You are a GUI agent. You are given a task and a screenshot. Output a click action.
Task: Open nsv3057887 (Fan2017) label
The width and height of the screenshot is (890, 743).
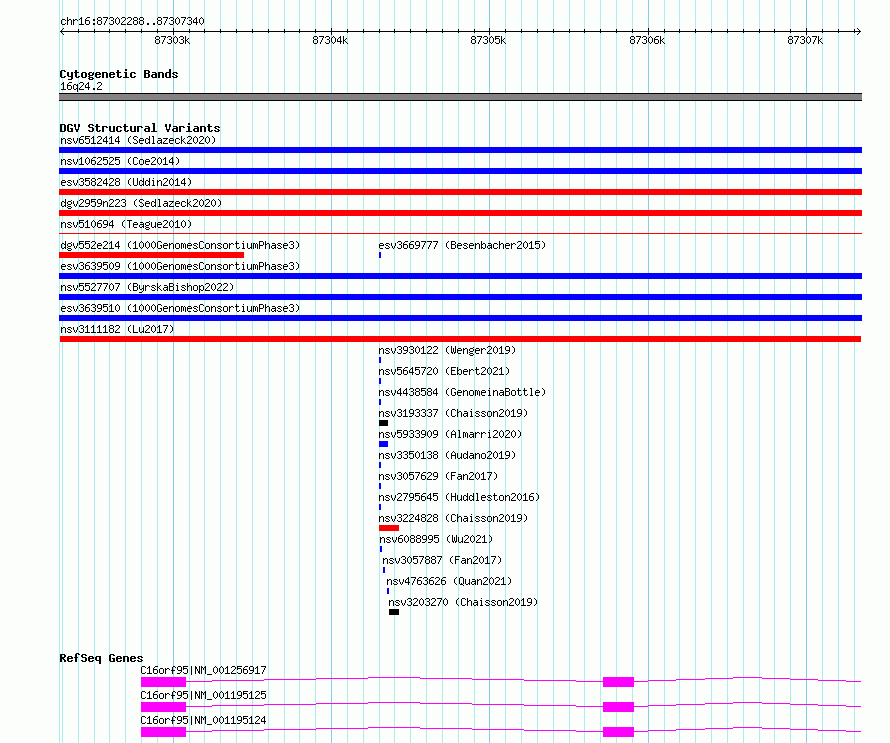pyautogui.click(x=442, y=560)
